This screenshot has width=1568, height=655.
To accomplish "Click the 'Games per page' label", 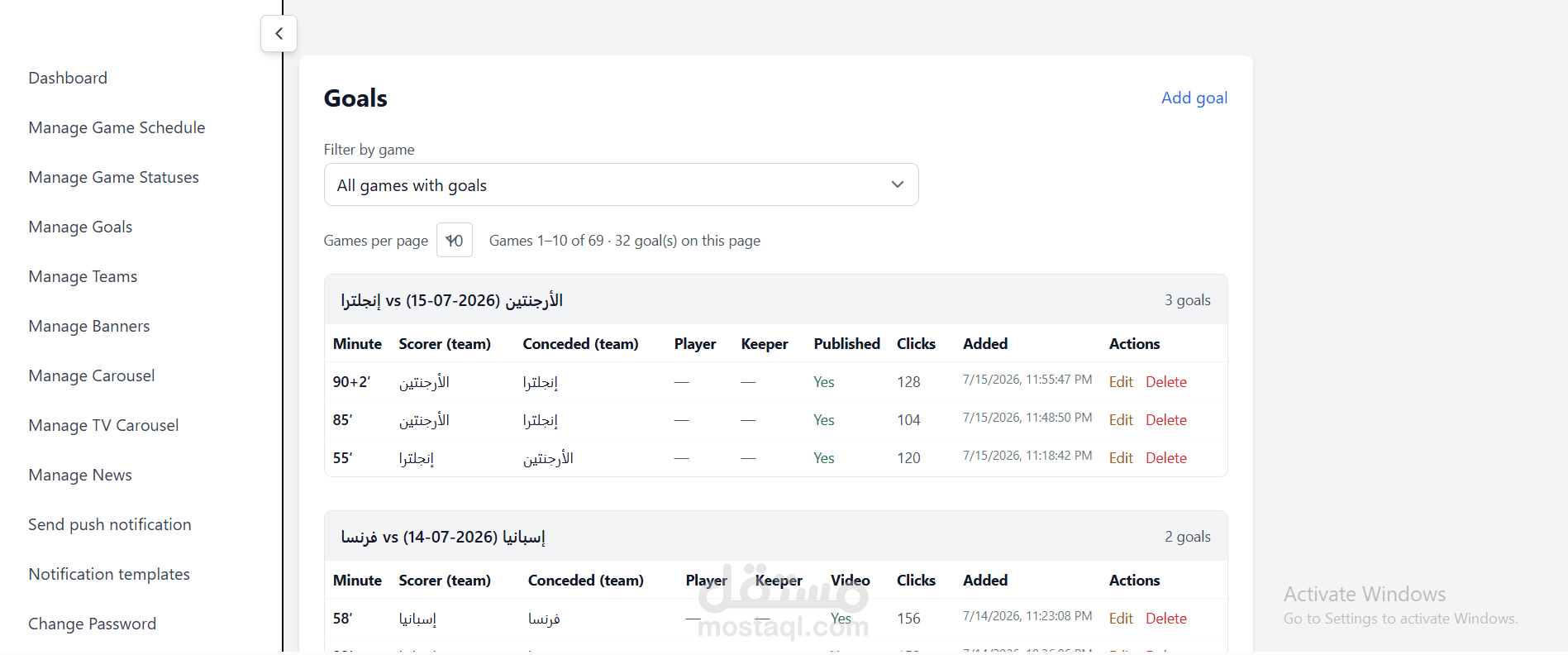I will click(375, 241).
